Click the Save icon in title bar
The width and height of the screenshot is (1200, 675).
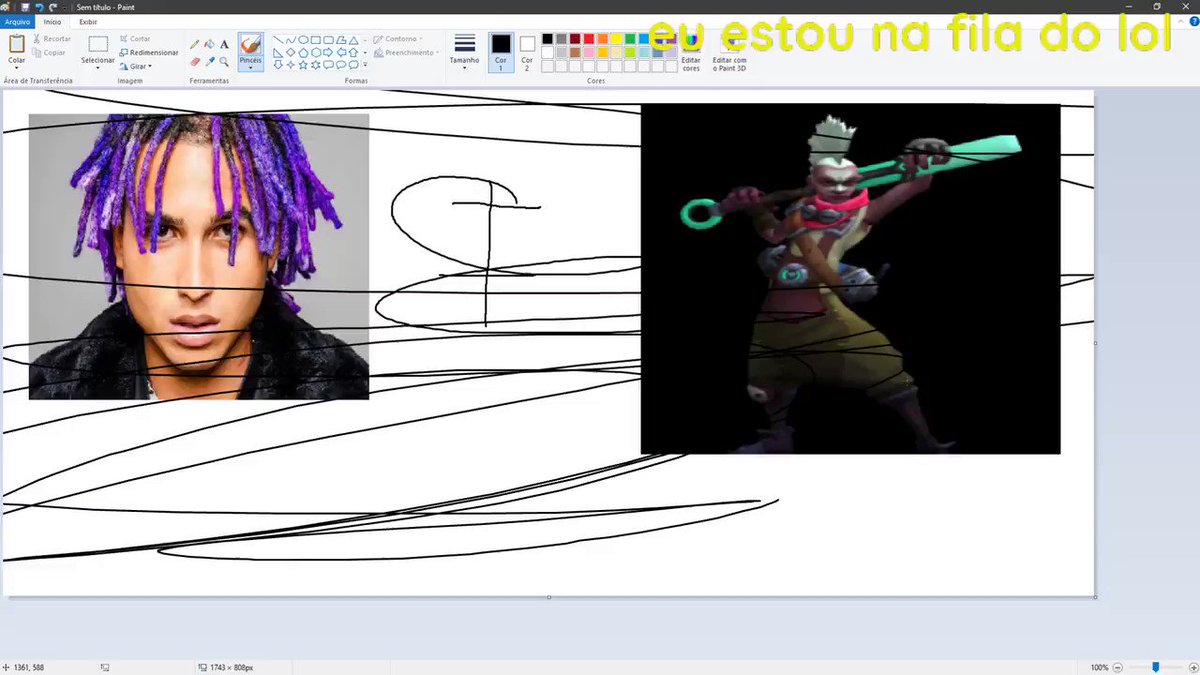(25, 6)
